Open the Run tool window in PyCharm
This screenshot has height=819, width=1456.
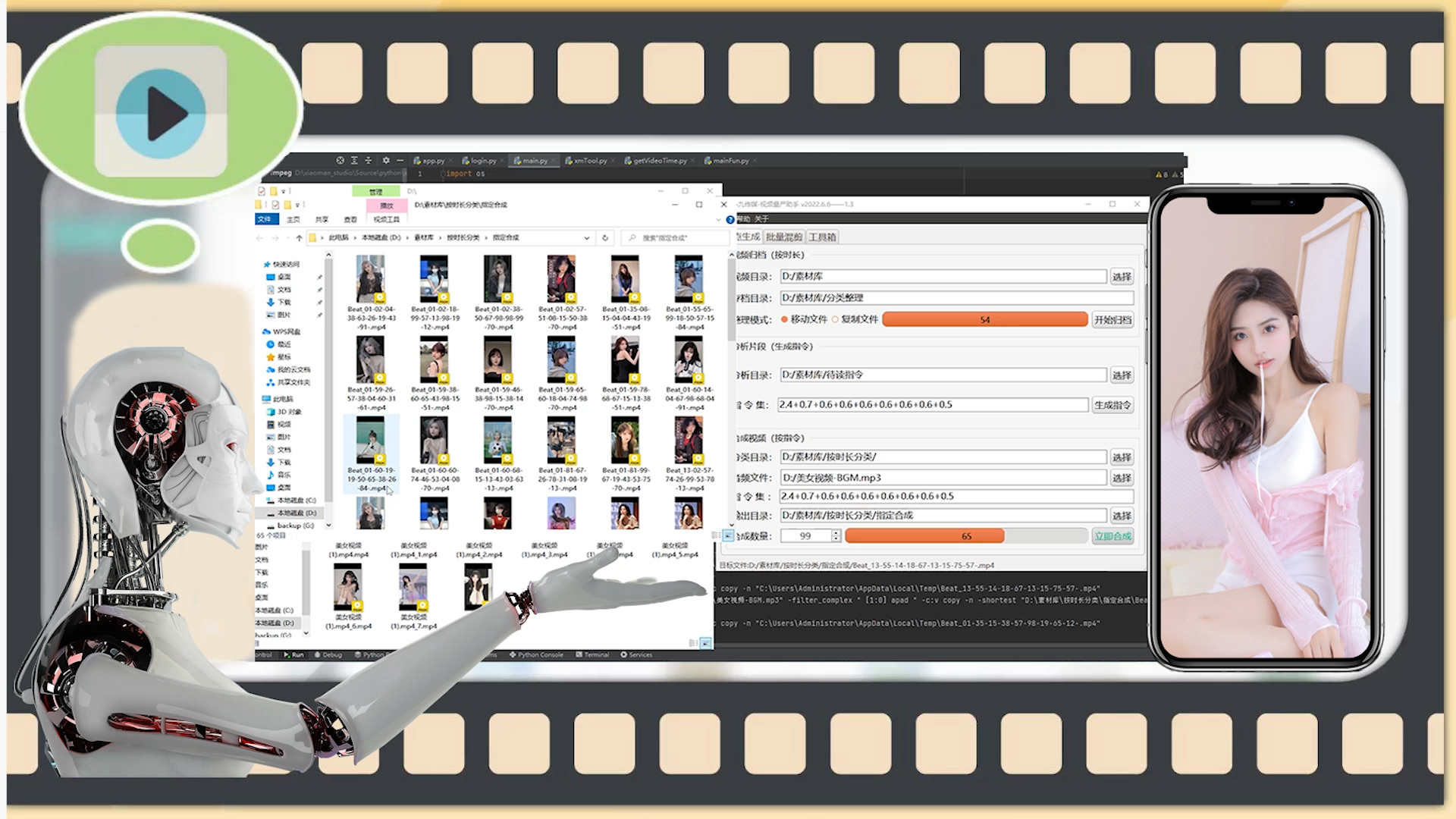pos(293,654)
